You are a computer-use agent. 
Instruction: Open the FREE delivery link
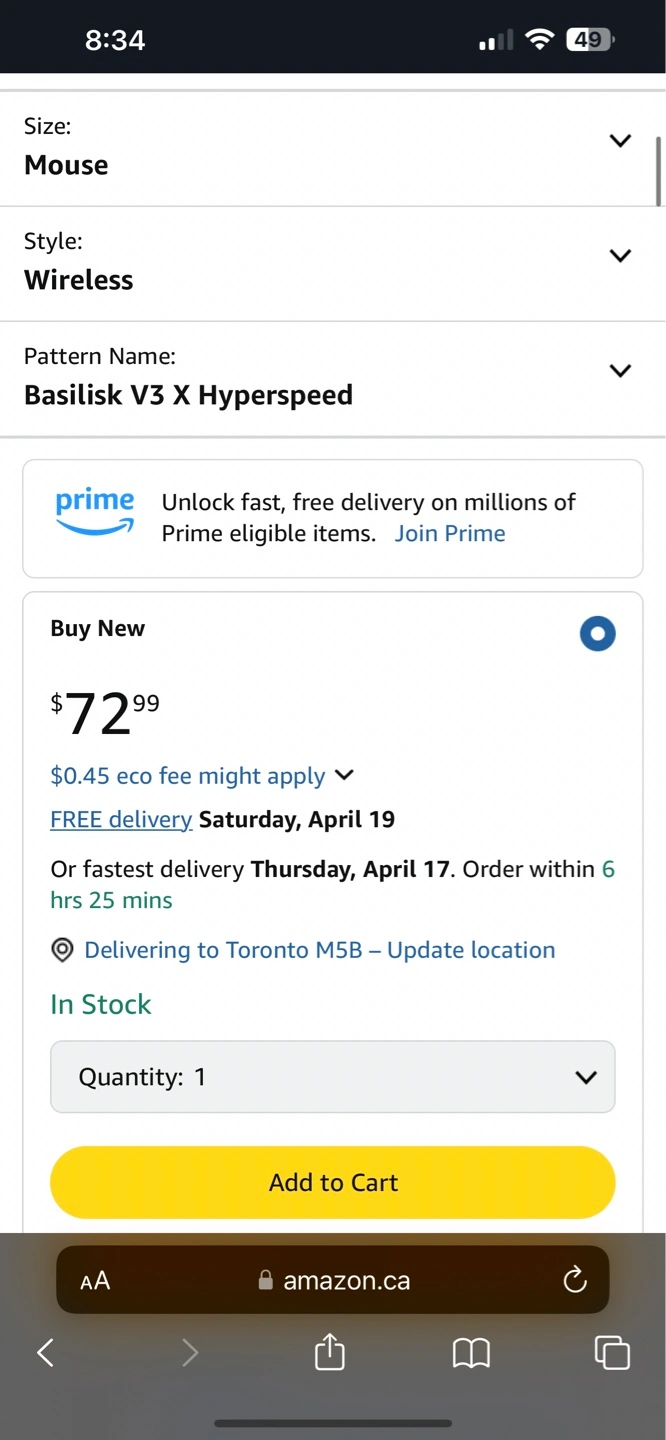click(x=121, y=820)
